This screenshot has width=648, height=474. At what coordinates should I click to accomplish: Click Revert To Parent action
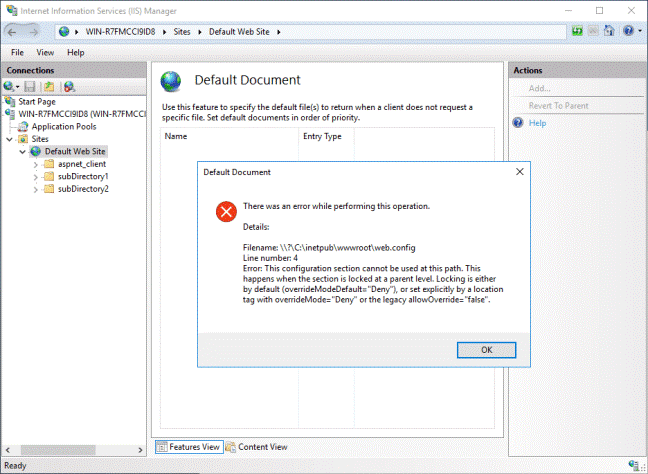[558, 105]
